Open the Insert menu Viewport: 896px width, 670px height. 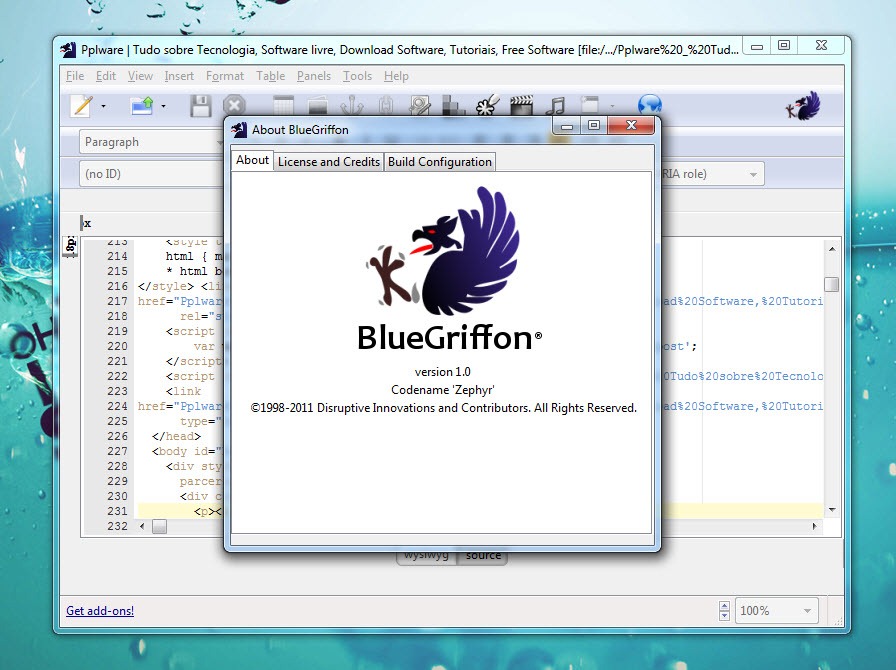pyautogui.click(x=179, y=76)
